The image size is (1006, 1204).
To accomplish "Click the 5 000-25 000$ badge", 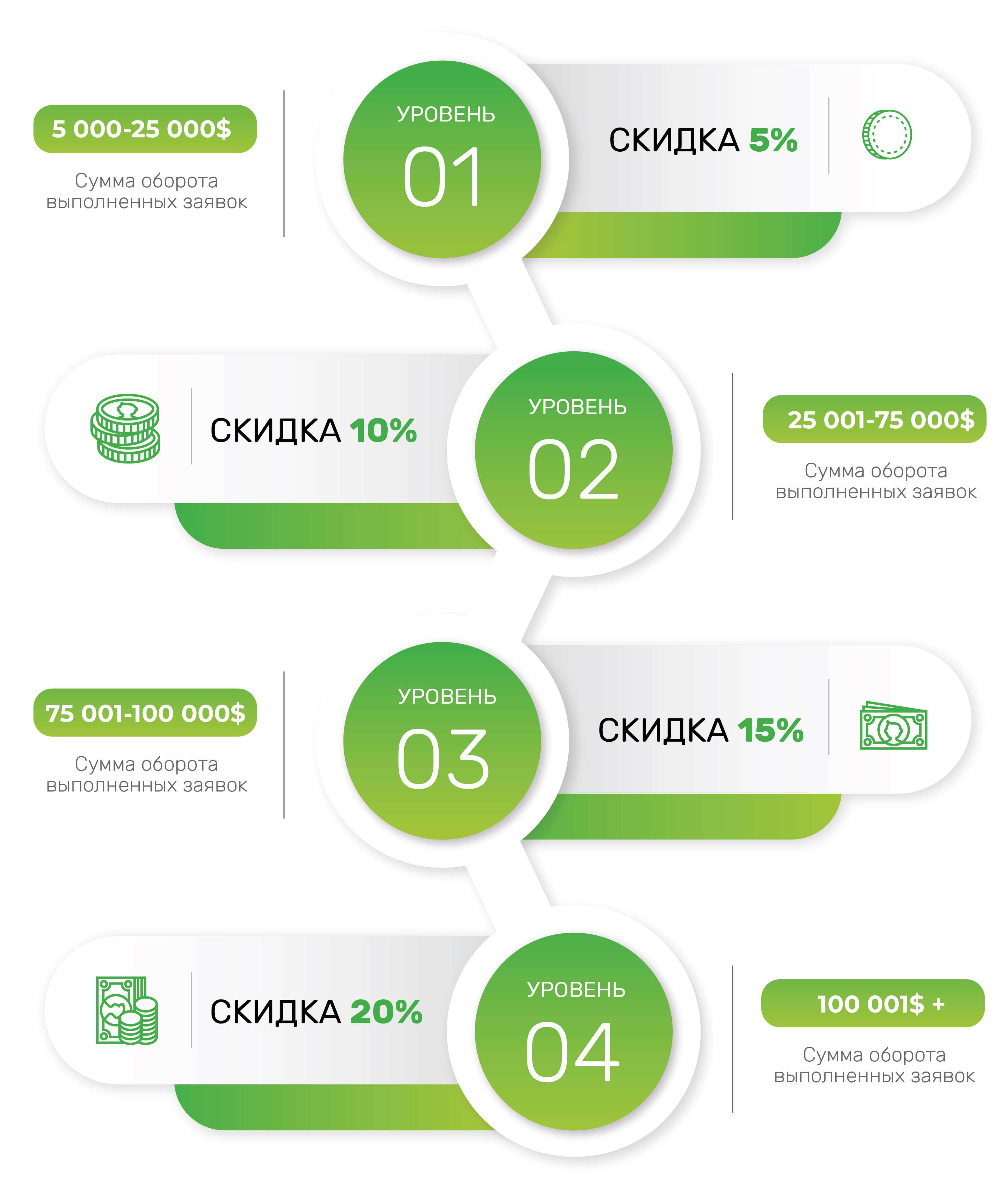I will [145, 129].
